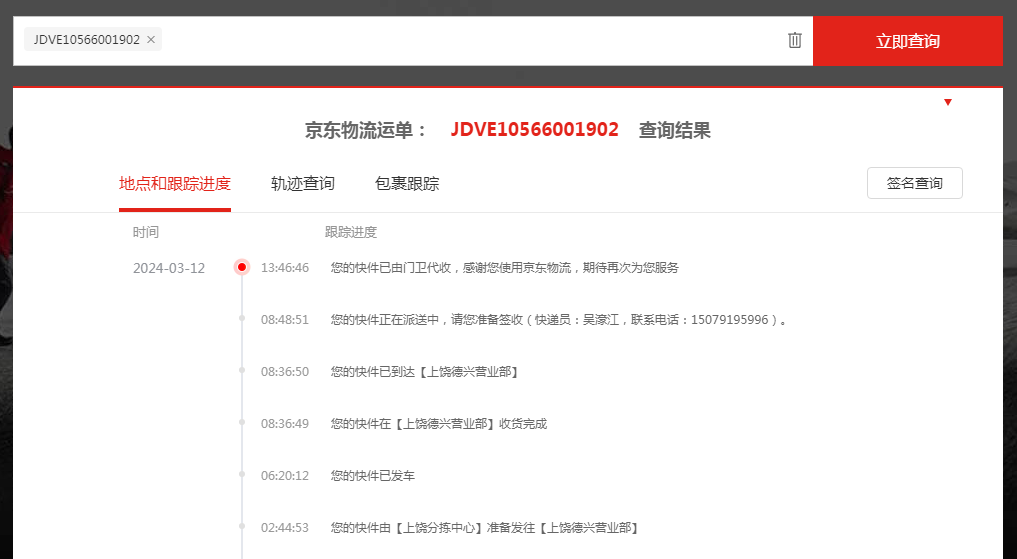
Task: Click the 跟踪进度 column header
Action: click(x=351, y=232)
